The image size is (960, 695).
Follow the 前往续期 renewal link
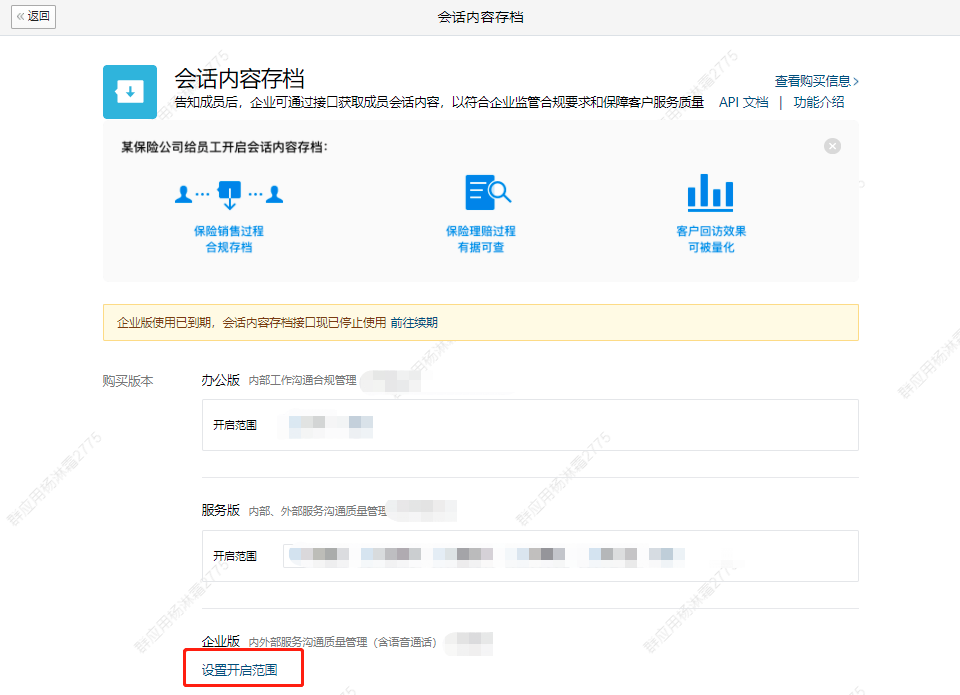click(414, 323)
